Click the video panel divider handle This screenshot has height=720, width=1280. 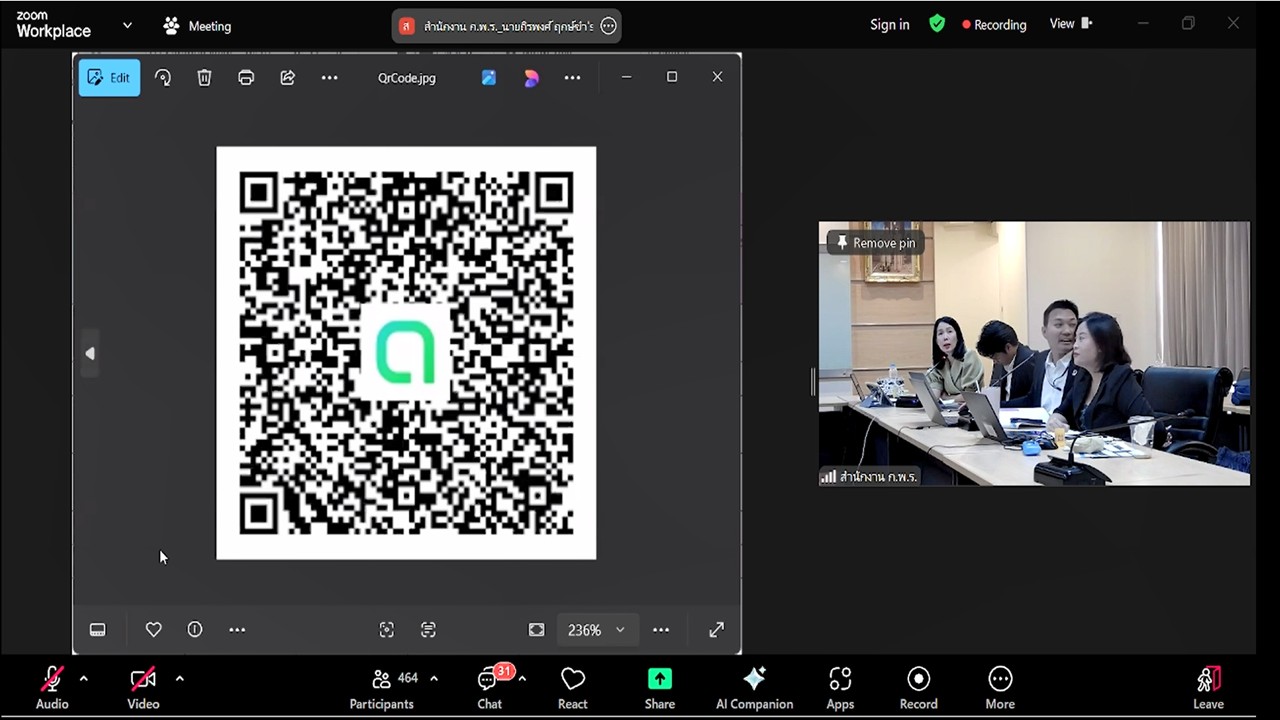point(813,381)
